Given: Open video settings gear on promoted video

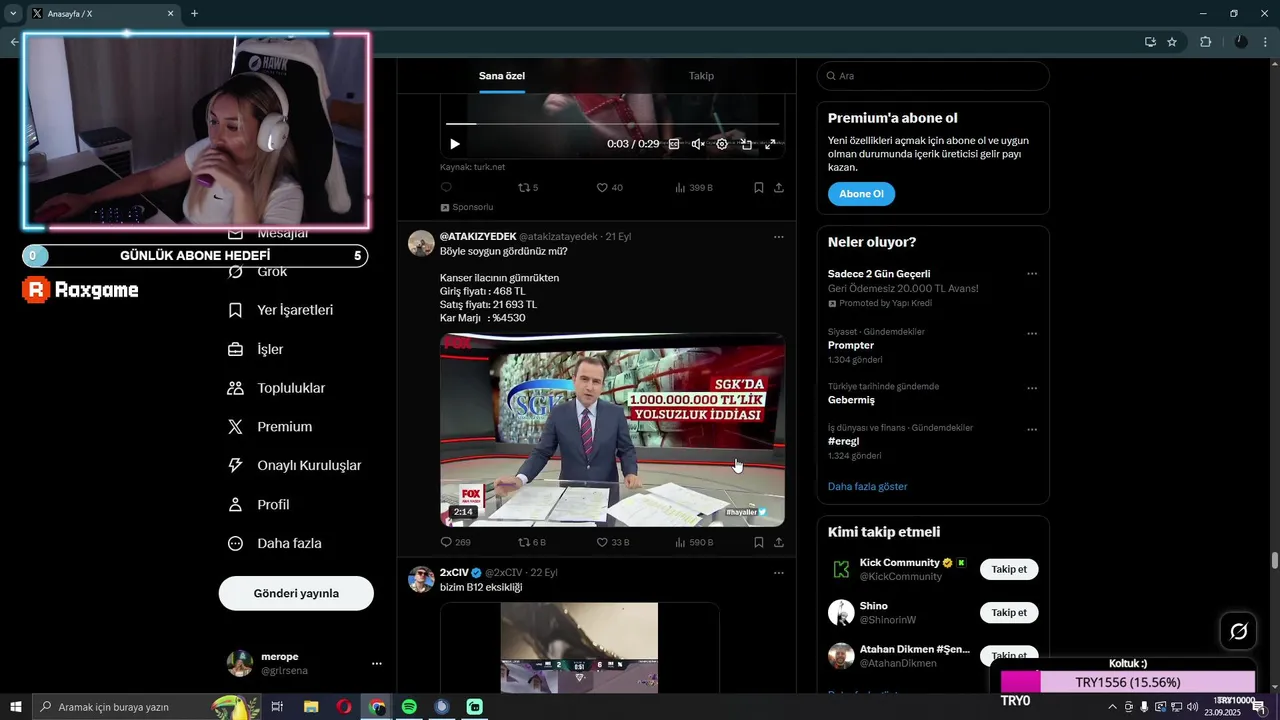Looking at the screenshot, I should [x=722, y=144].
